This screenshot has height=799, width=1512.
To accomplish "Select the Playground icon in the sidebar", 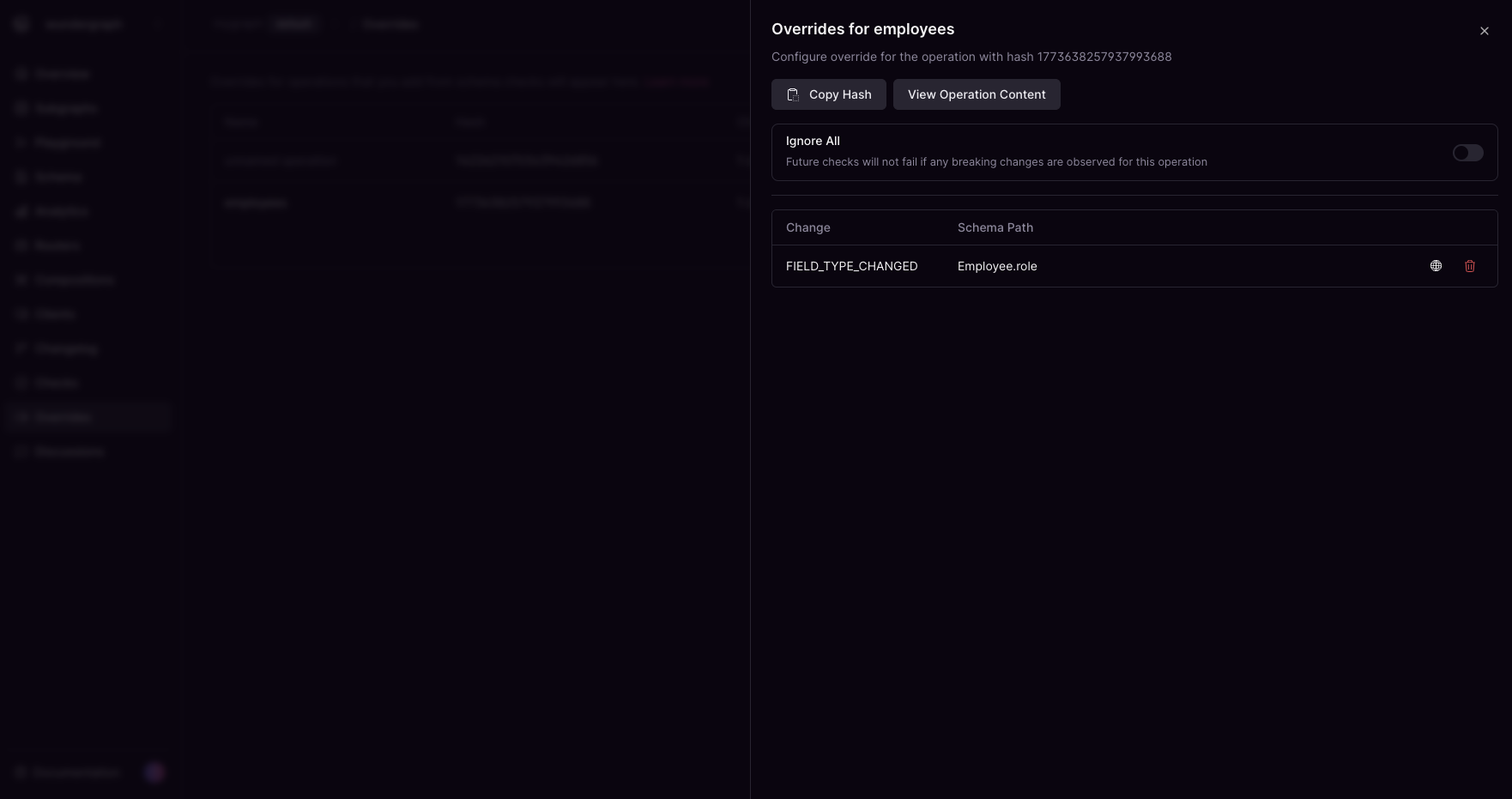I will click(x=21, y=142).
